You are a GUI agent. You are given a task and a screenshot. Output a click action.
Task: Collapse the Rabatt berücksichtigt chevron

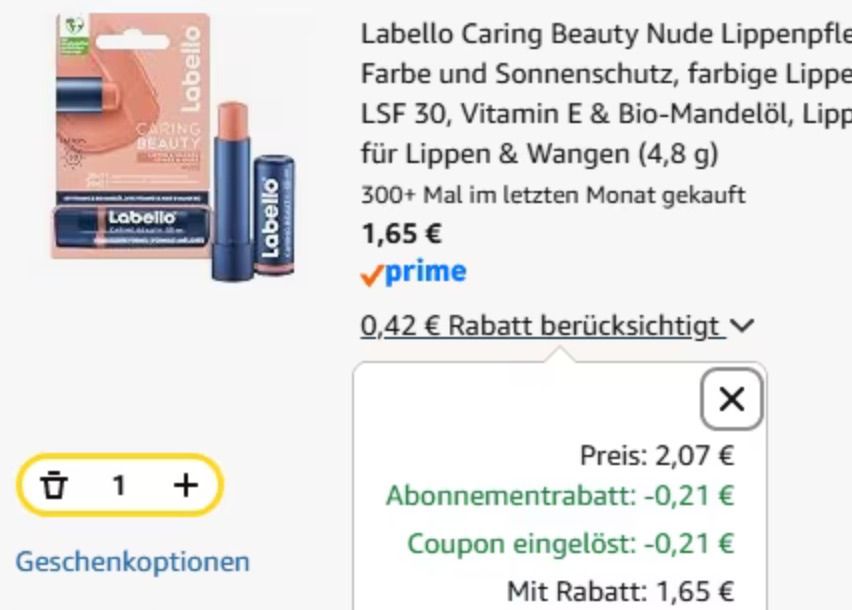click(742, 325)
